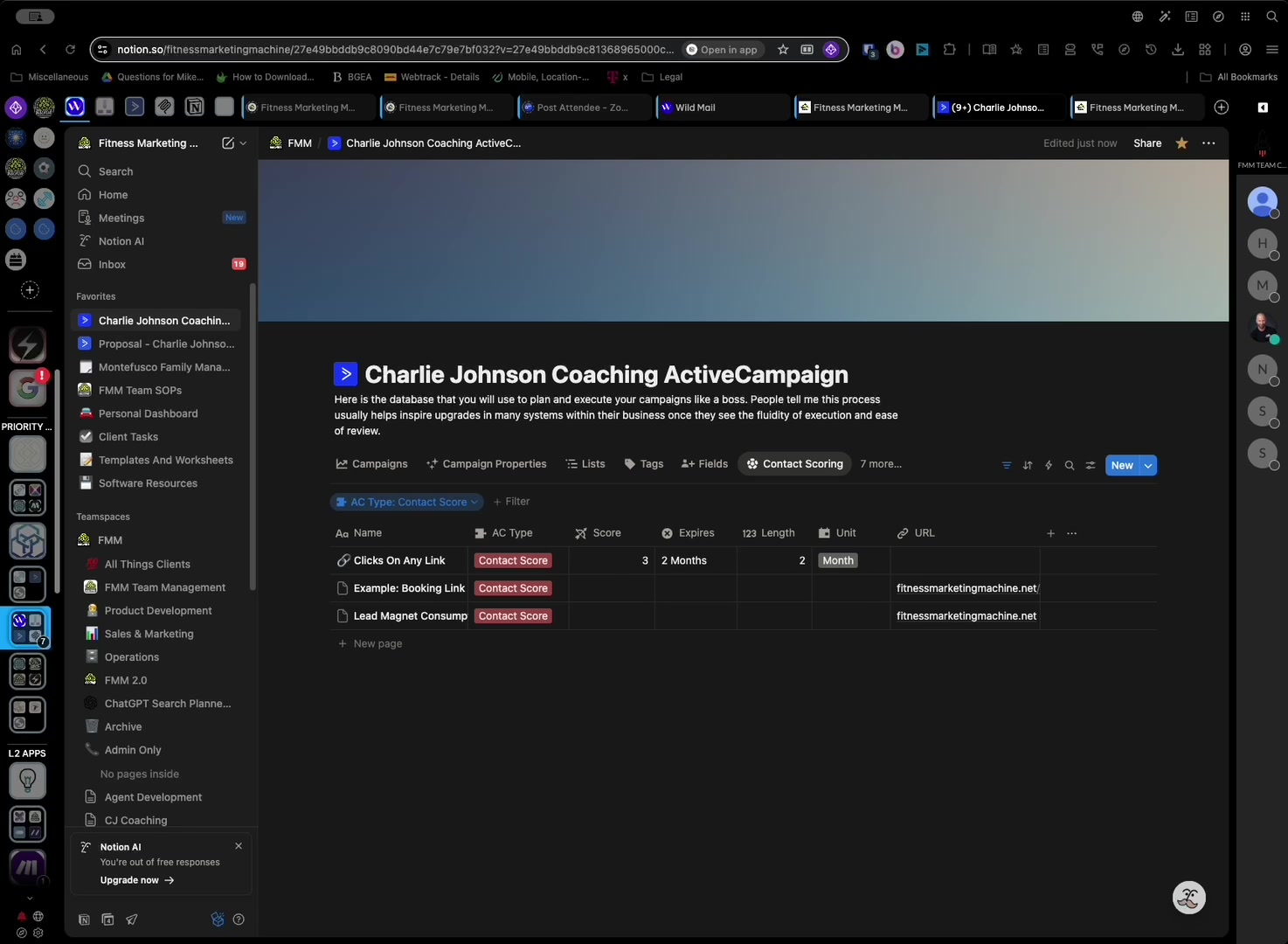Open the All Bookmarks folder
Screen dimensions: 1288x944
(1238, 77)
